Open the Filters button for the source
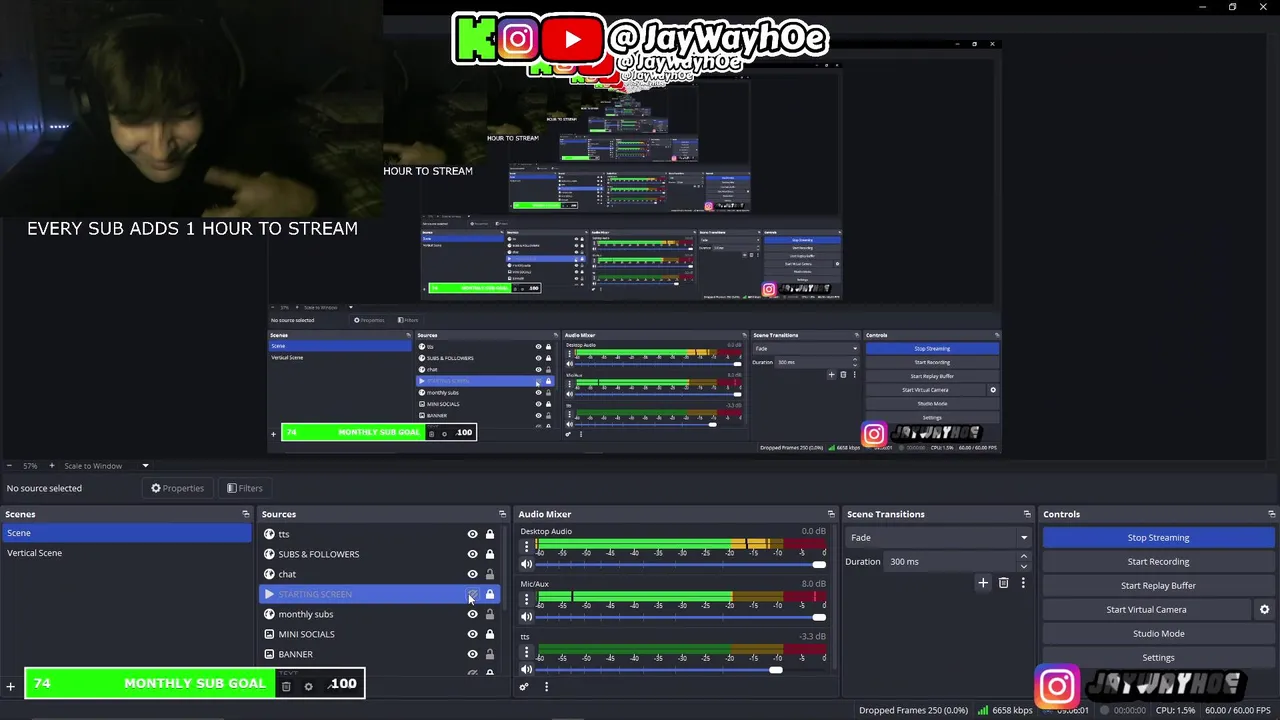This screenshot has width=1280, height=720. [244, 488]
